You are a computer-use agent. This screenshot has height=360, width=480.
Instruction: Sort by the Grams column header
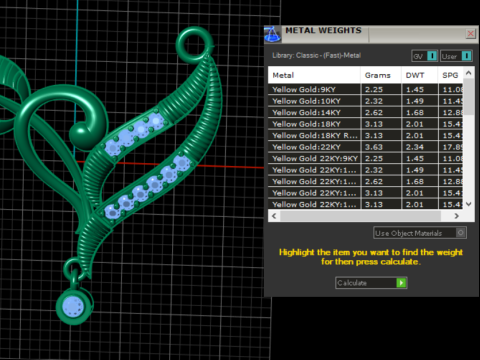tap(381, 75)
